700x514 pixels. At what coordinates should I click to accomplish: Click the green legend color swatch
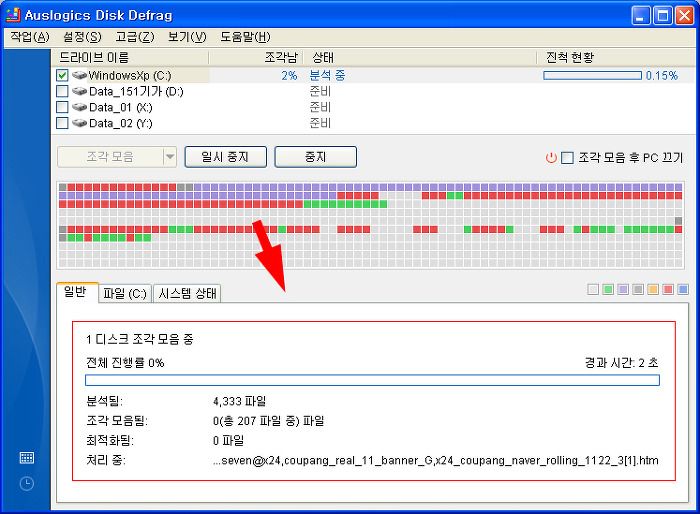click(x=608, y=290)
